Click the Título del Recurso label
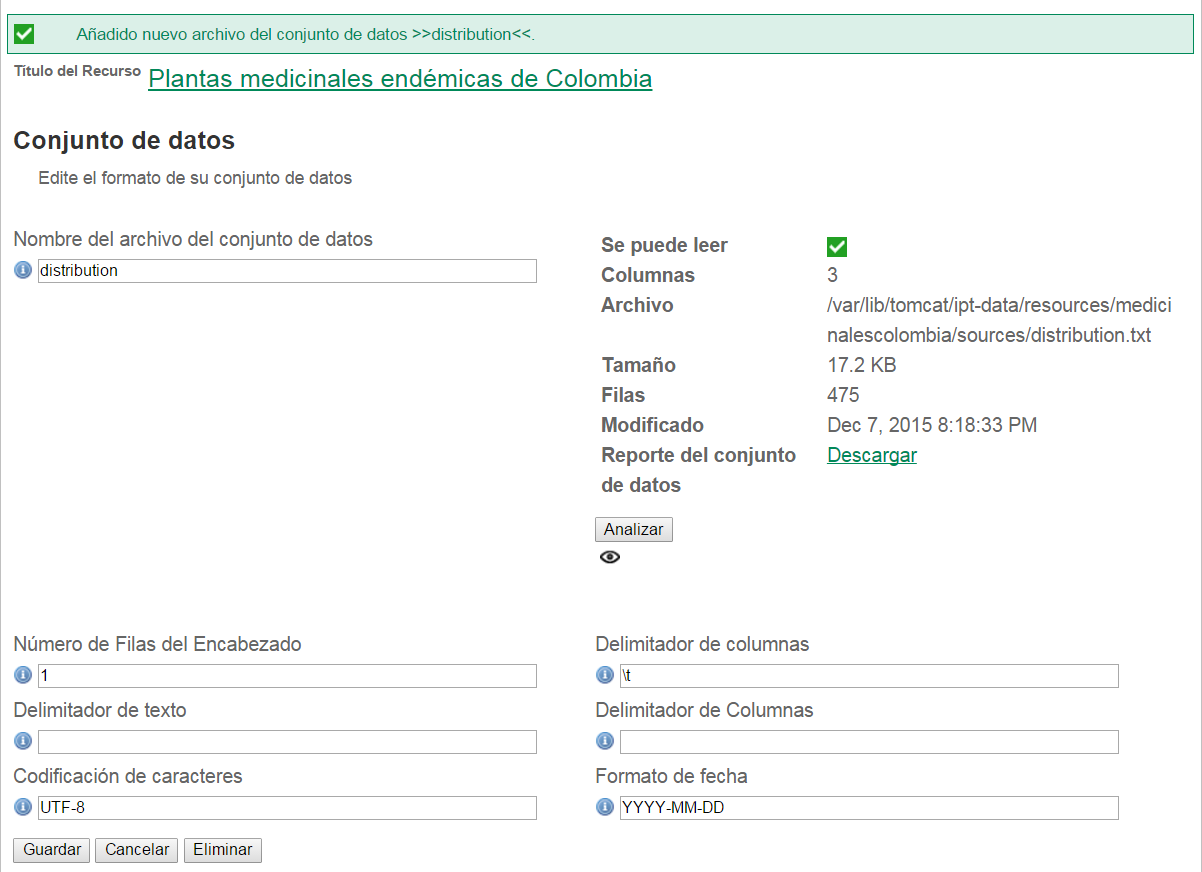The width and height of the screenshot is (1202, 872). click(x=77, y=71)
